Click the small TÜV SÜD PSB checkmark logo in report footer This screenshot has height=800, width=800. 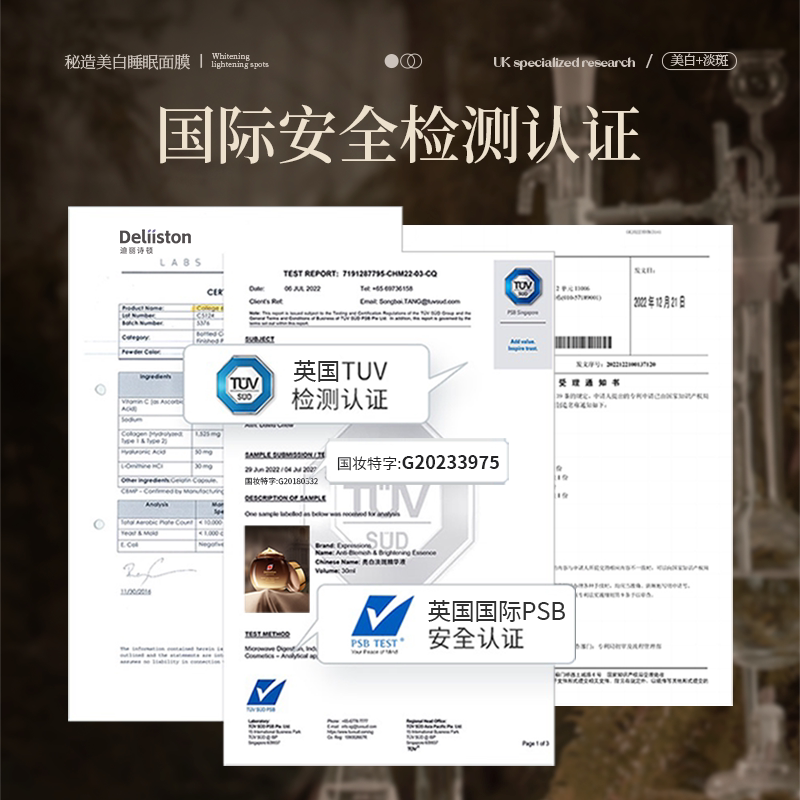266,695
